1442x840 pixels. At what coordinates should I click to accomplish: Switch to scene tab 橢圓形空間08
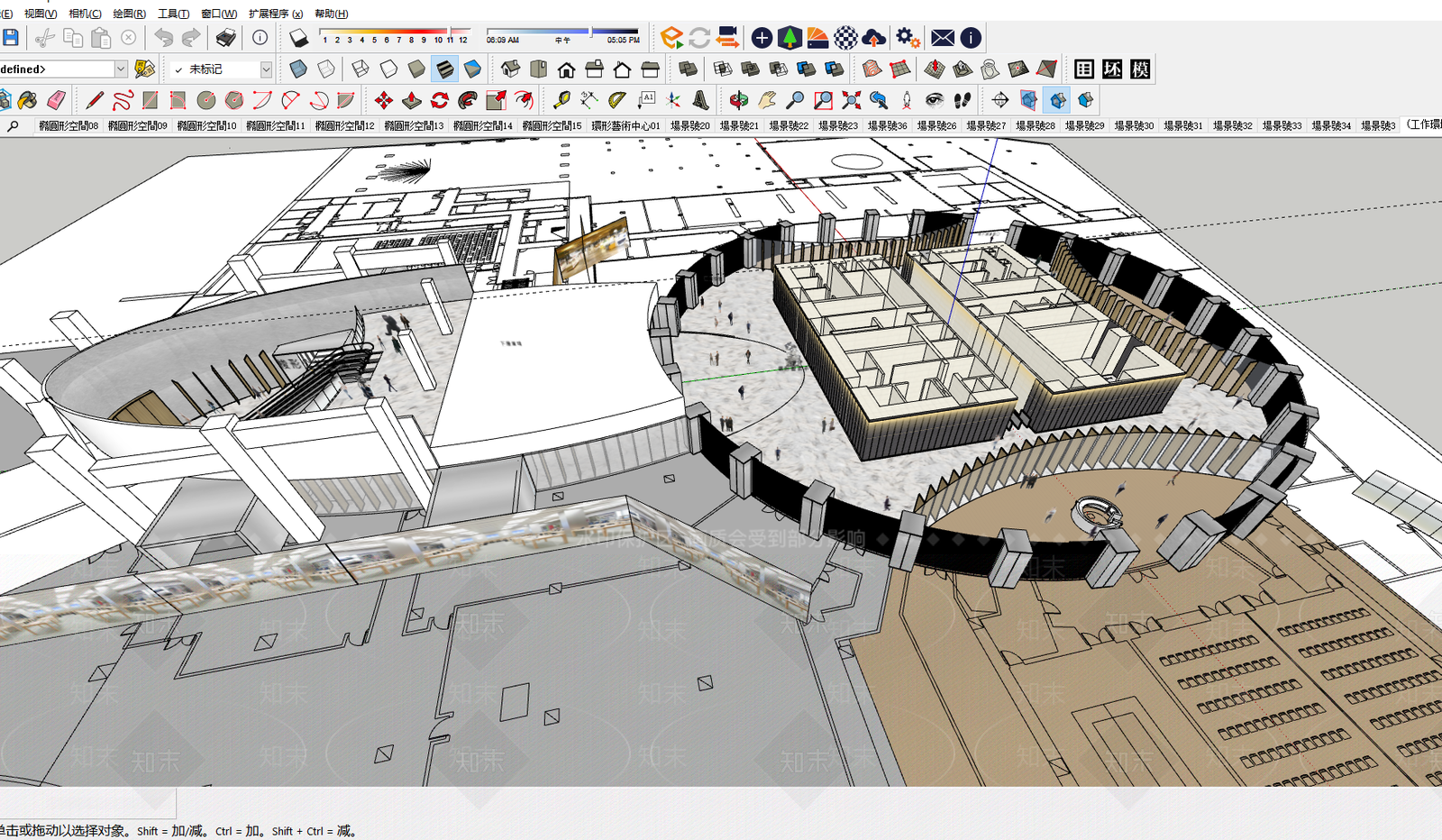68,126
